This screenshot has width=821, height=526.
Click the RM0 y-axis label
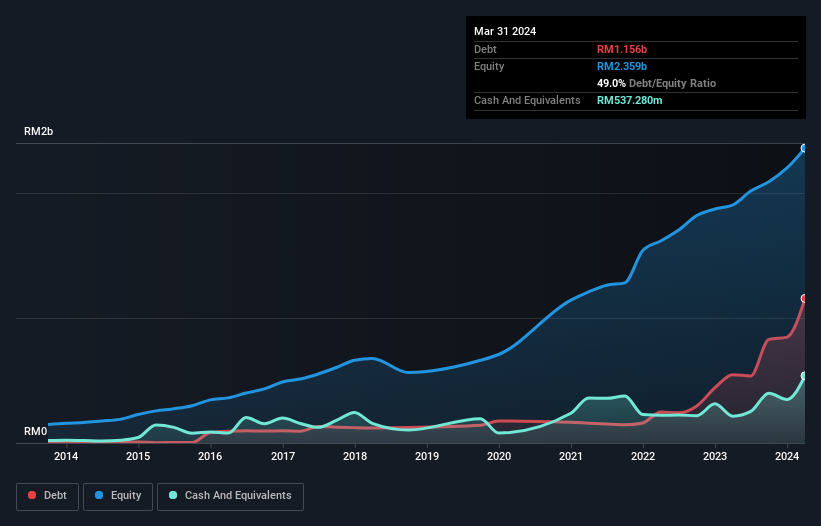[x=36, y=431]
